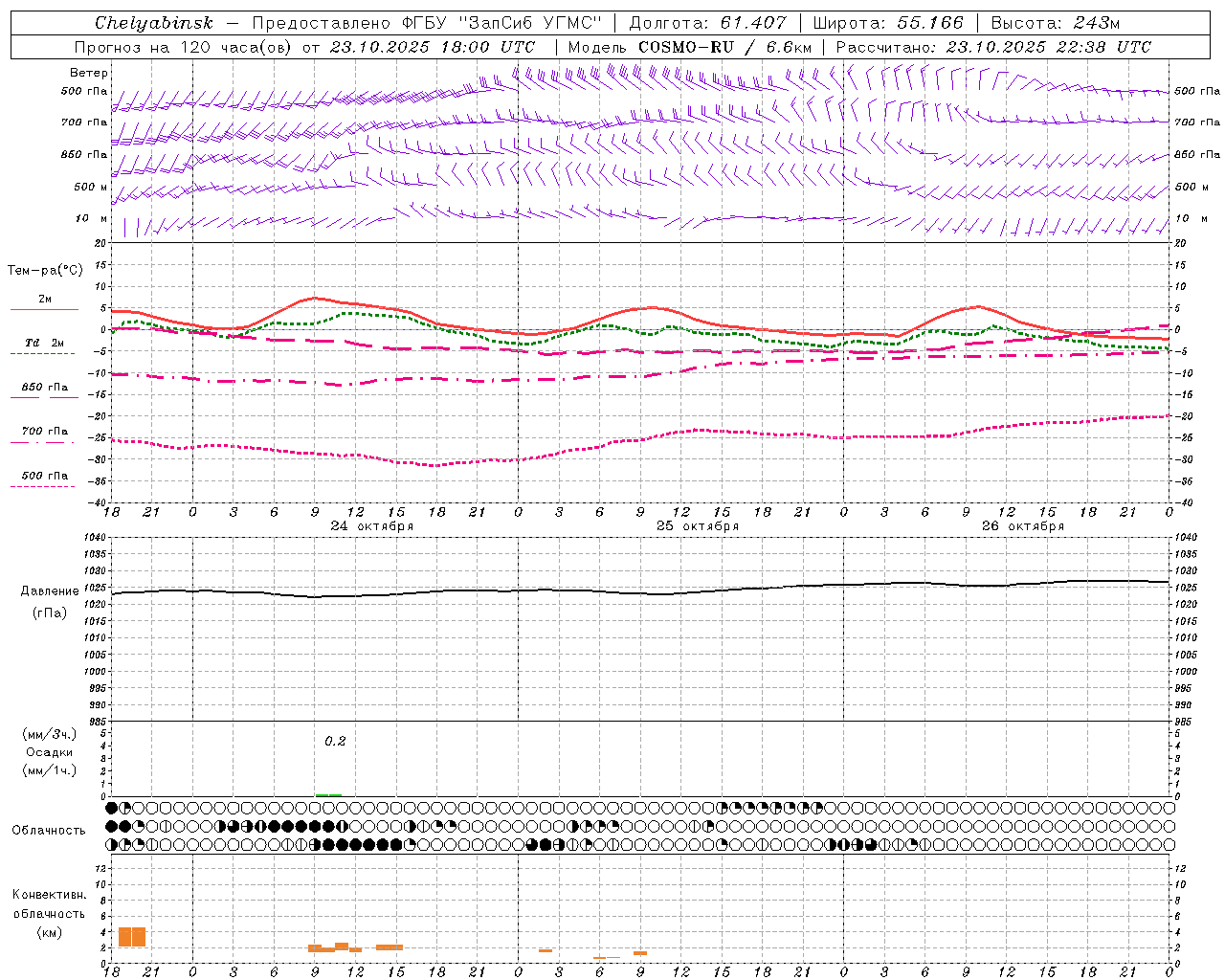The height and width of the screenshot is (980, 1225).
Task: Select the '700 гПа' temperature legend entry
Action: (44, 432)
